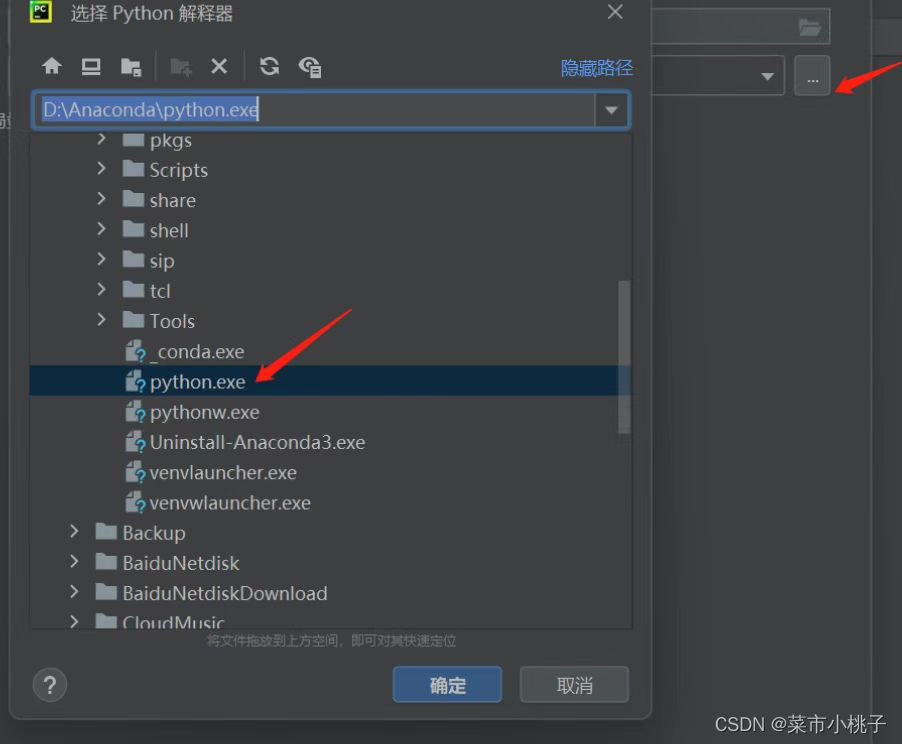Refresh the file tree
This screenshot has height=744, width=902.
tap(269, 66)
